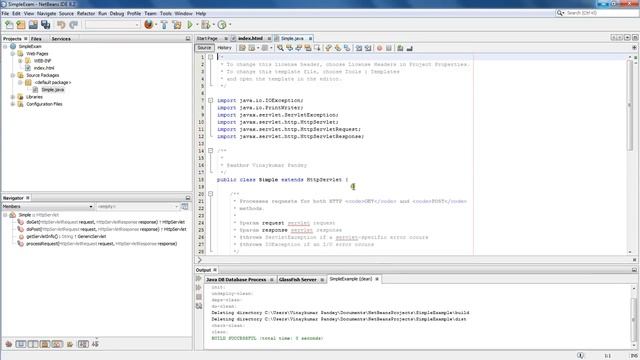640x360 pixels.
Task: Click the Debug Project toolbar icon
Action: click(x=205, y=25)
